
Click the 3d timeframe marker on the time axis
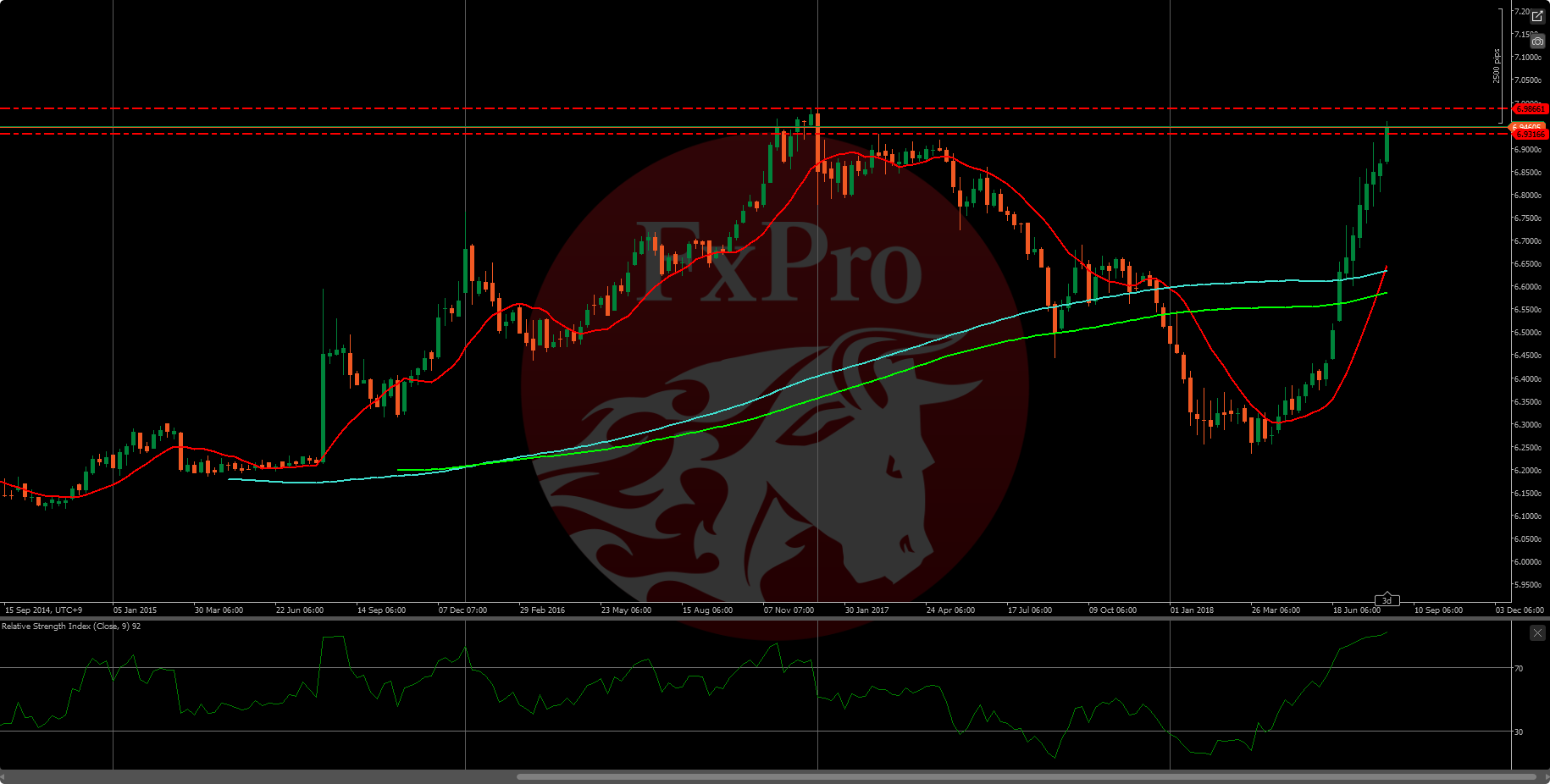1387,600
